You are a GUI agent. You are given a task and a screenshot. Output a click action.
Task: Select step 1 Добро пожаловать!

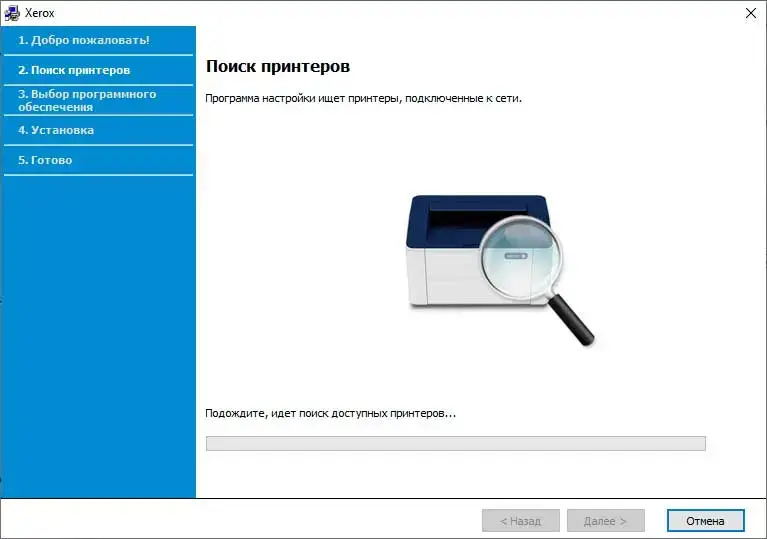[x=84, y=40]
